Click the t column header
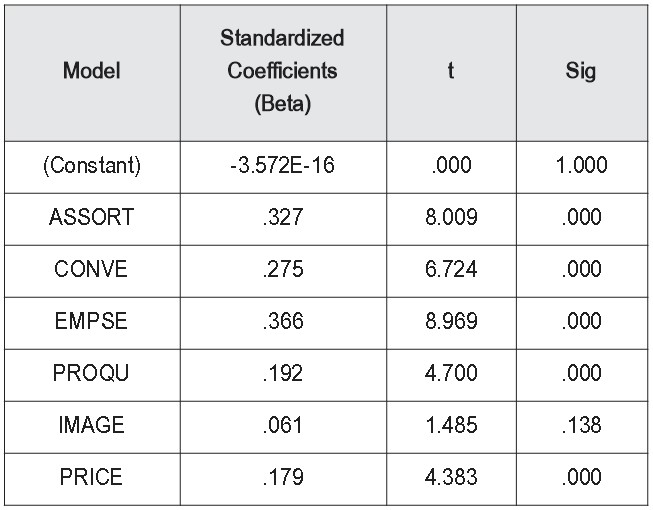 [451, 70]
